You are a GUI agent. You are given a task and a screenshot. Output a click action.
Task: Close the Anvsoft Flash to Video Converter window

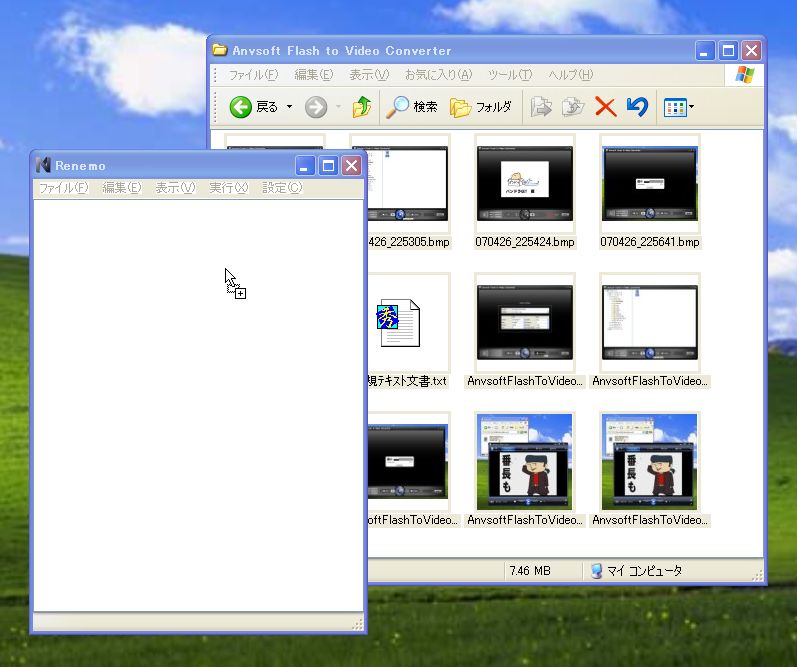[x=752, y=50]
